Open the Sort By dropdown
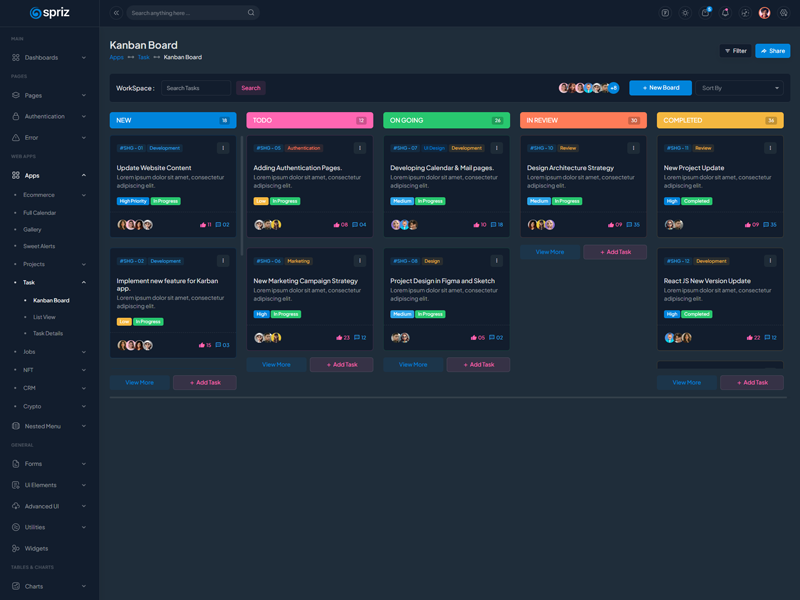 pyautogui.click(x=740, y=88)
